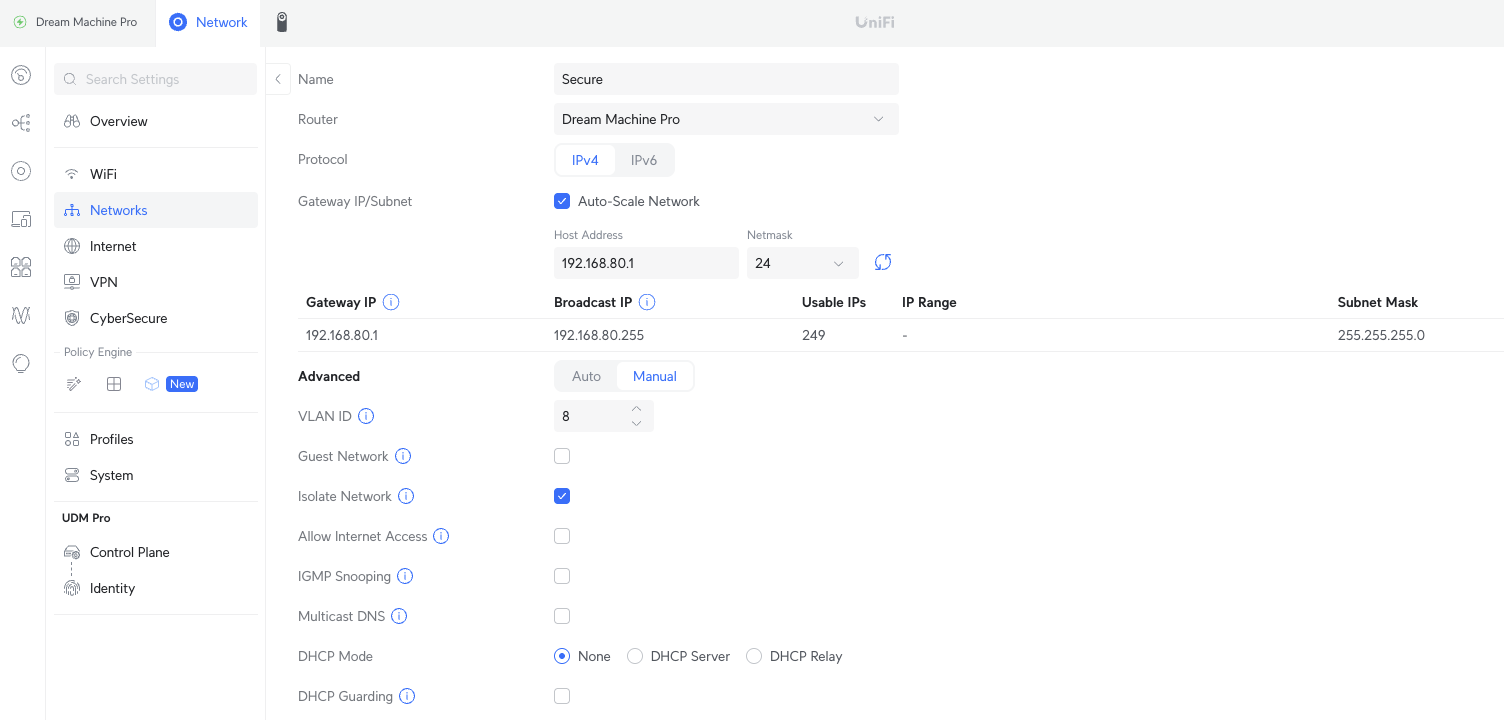Open Policy Engine table grid icon

pos(114,384)
